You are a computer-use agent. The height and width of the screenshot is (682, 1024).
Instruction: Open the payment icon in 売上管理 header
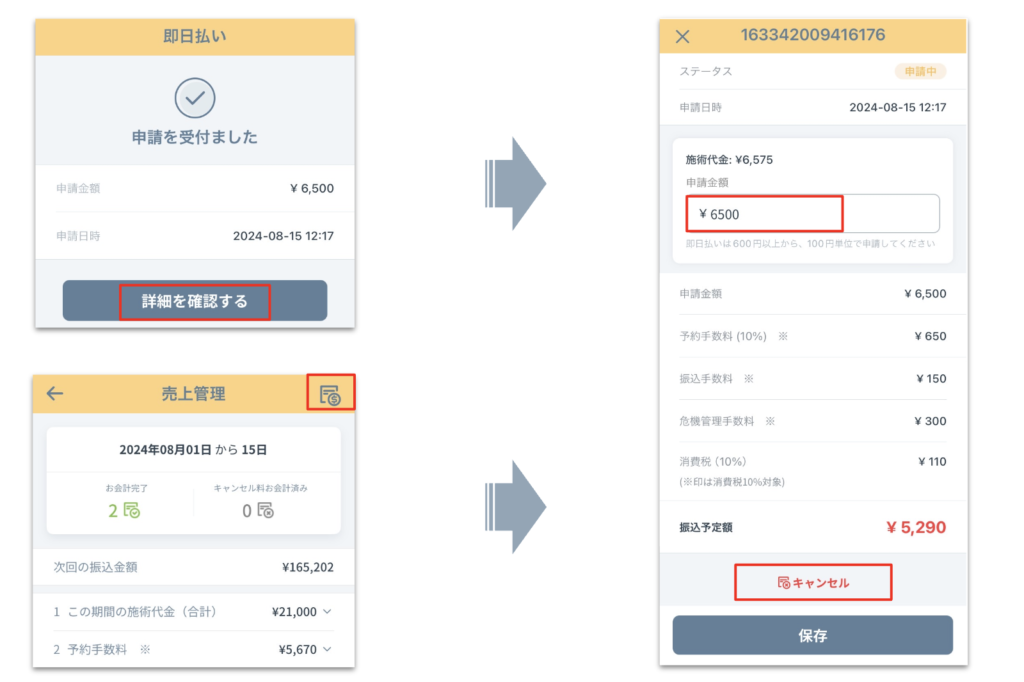330,395
